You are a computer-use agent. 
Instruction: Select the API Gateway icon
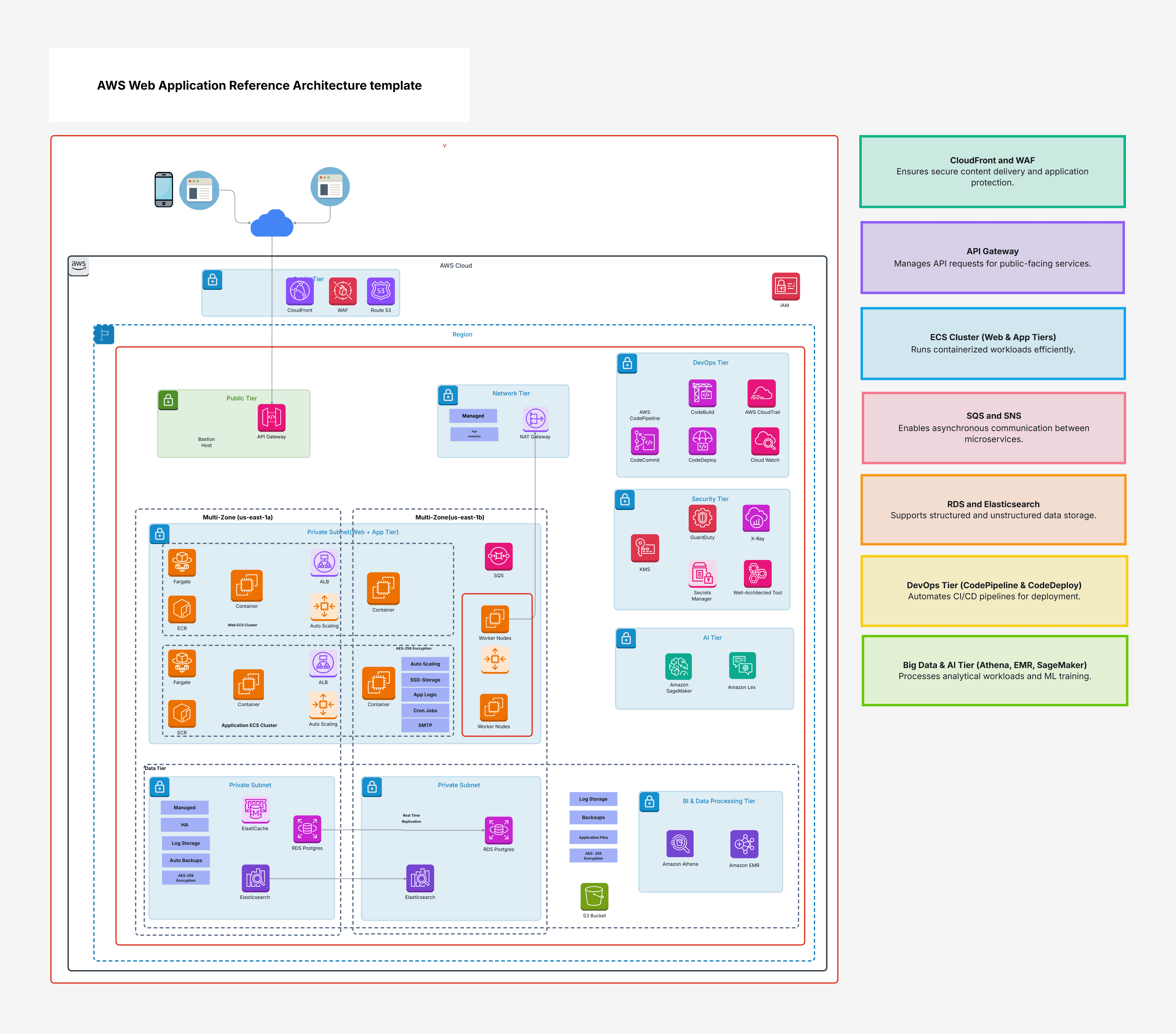pos(272,417)
